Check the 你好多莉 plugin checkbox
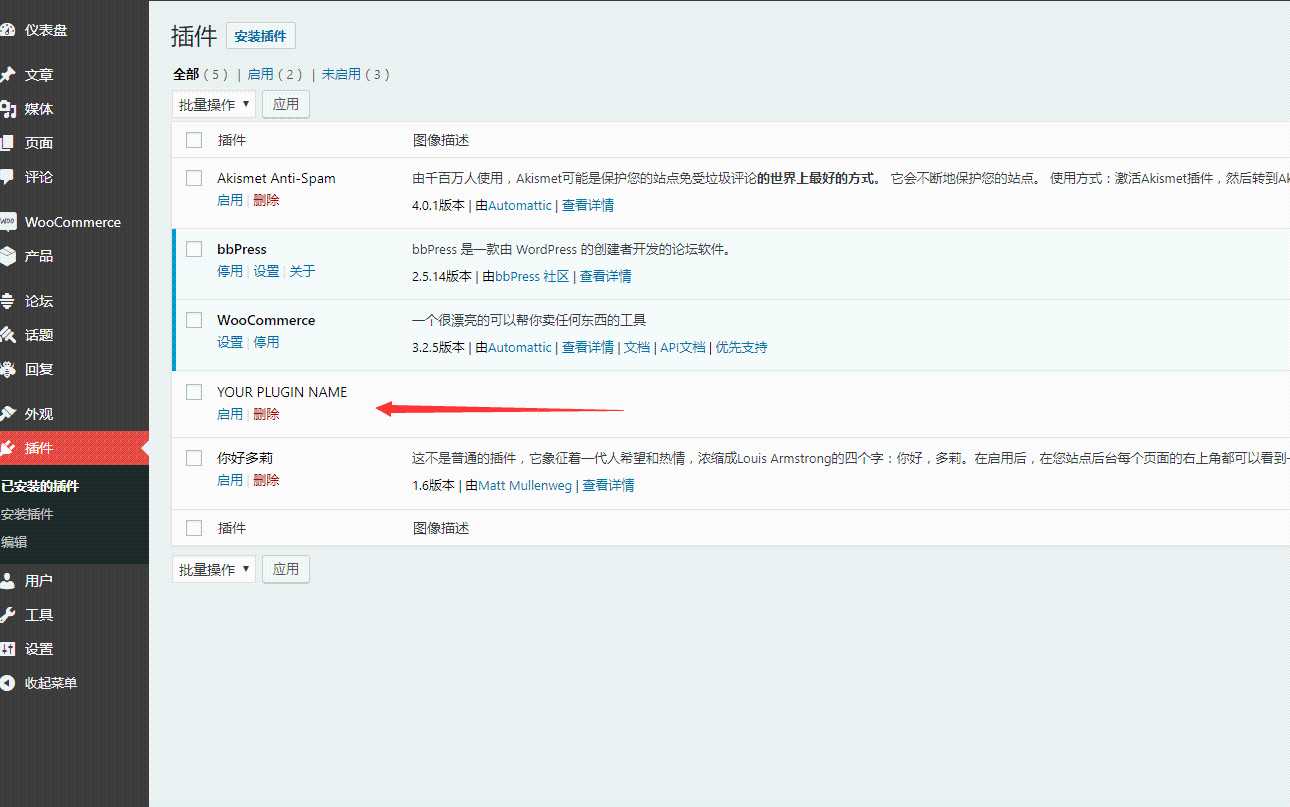This screenshot has height=807, width=1290. 194,458
